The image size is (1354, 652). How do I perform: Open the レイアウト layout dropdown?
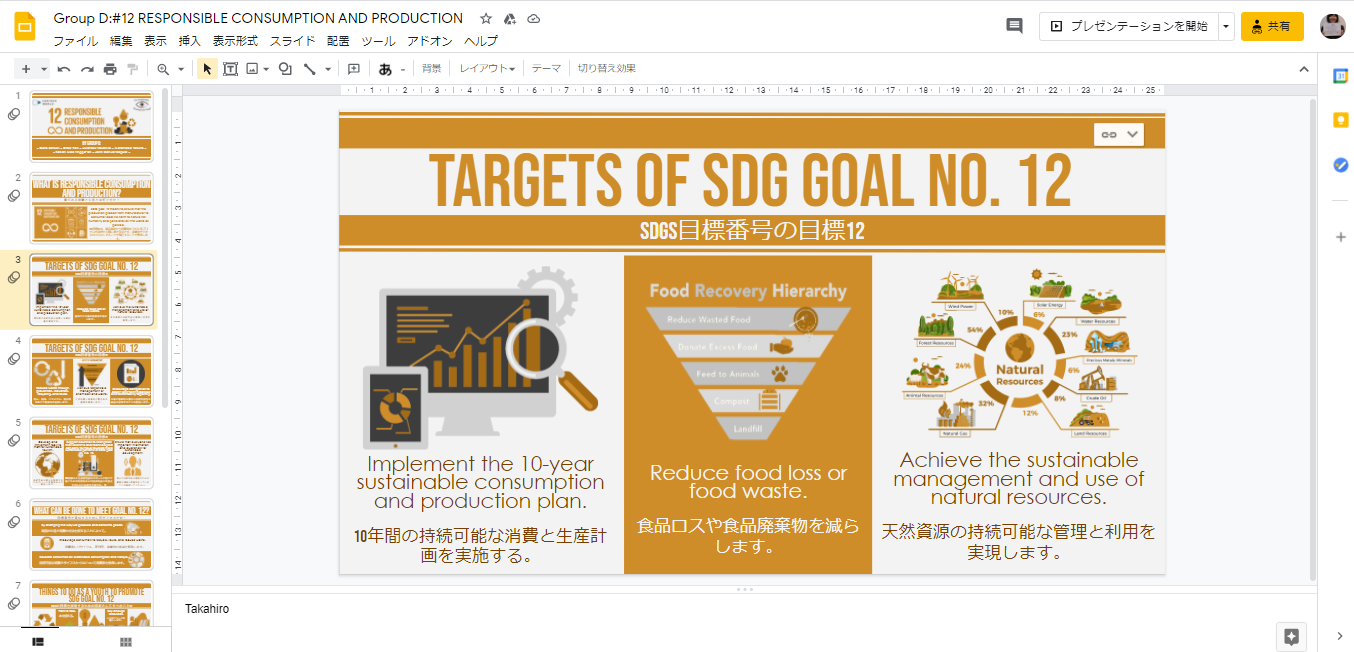tap(487, 69)
